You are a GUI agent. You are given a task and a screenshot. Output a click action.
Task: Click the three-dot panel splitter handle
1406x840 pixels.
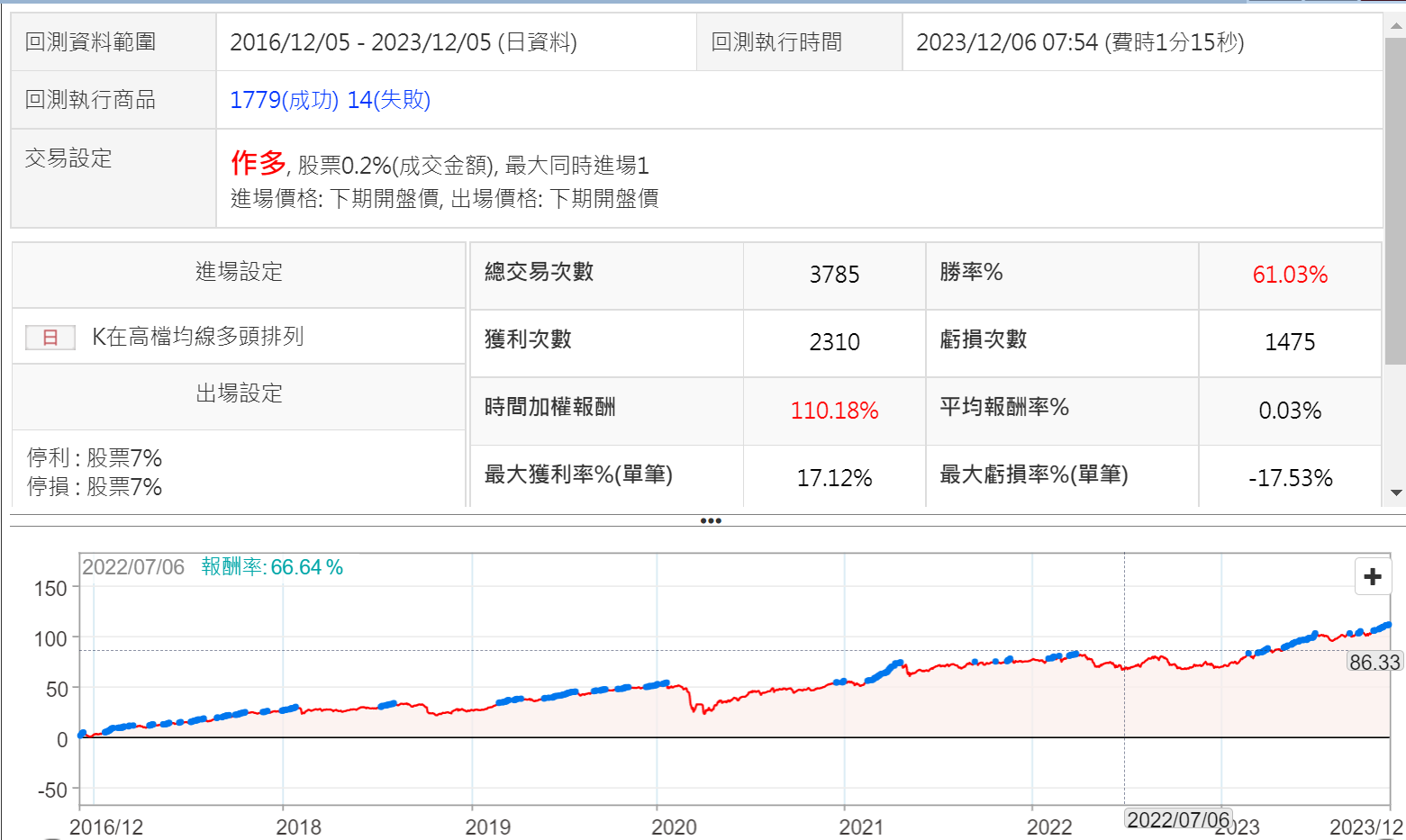tap(710, 520)
